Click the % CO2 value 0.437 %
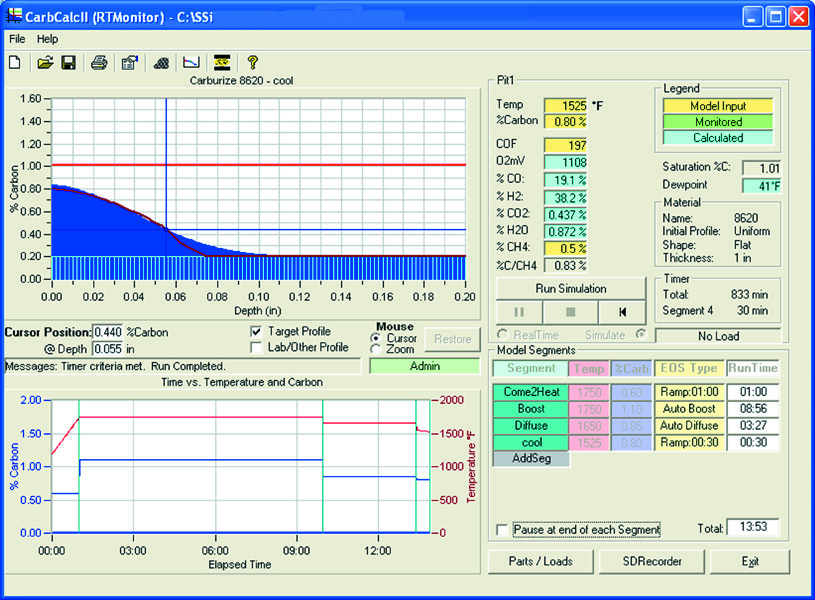 566,214
